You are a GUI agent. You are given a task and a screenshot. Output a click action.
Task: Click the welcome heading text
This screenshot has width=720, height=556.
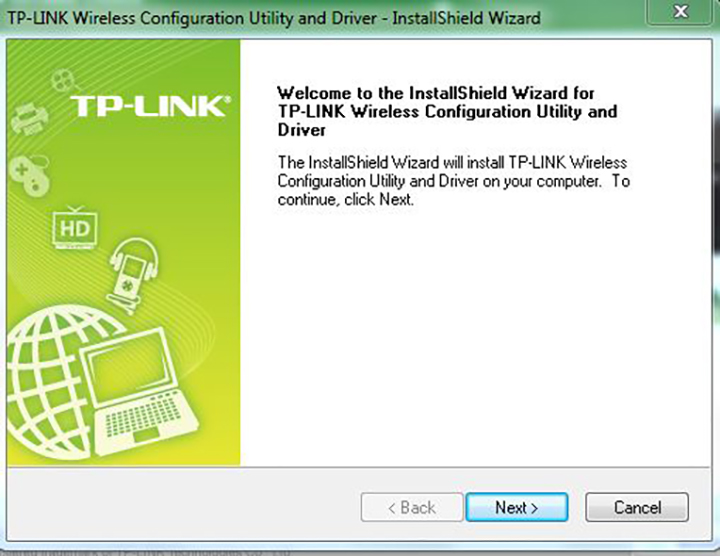tap(447, 112)
